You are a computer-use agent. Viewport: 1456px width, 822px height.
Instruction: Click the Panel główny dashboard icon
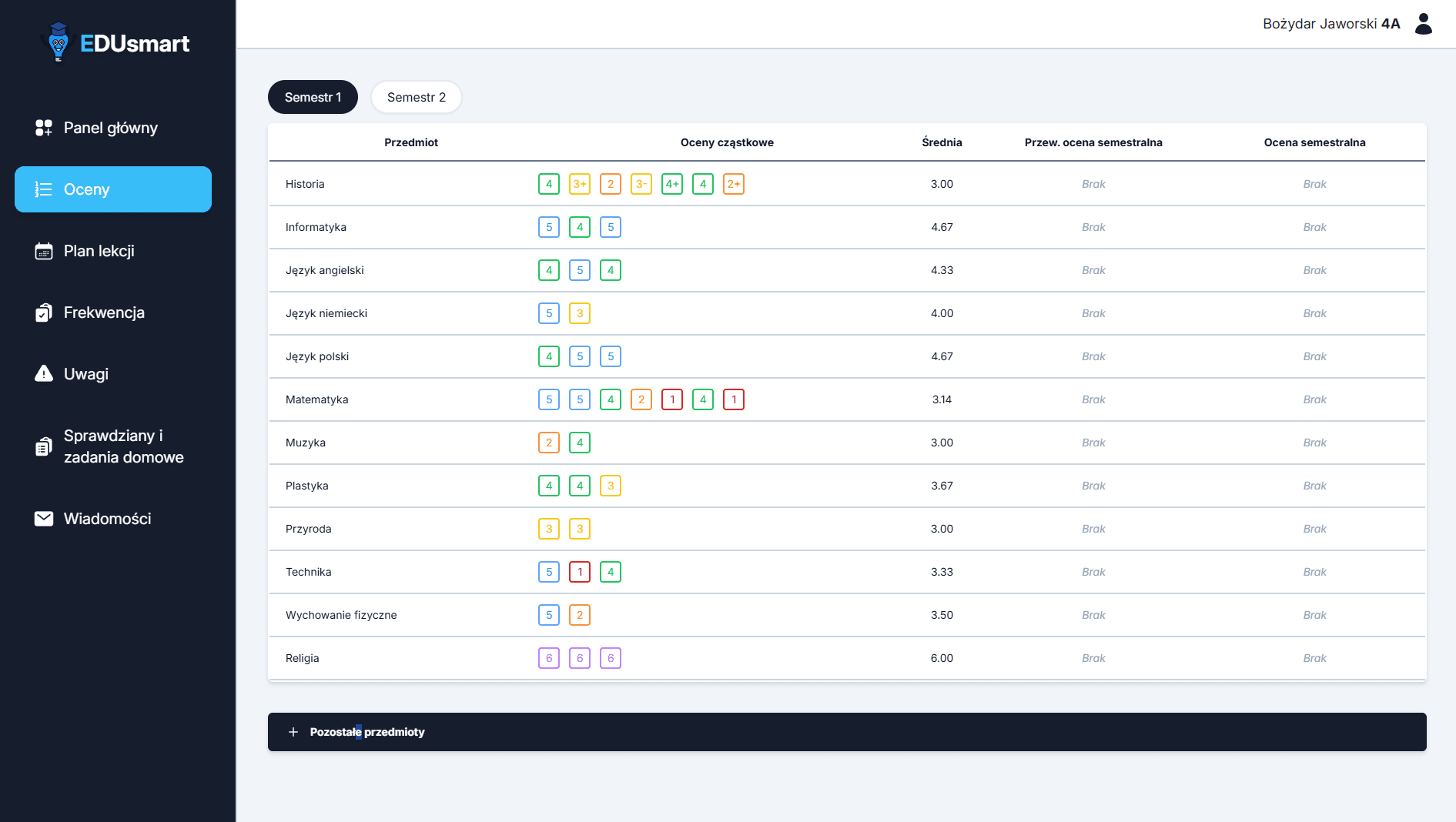44,128
